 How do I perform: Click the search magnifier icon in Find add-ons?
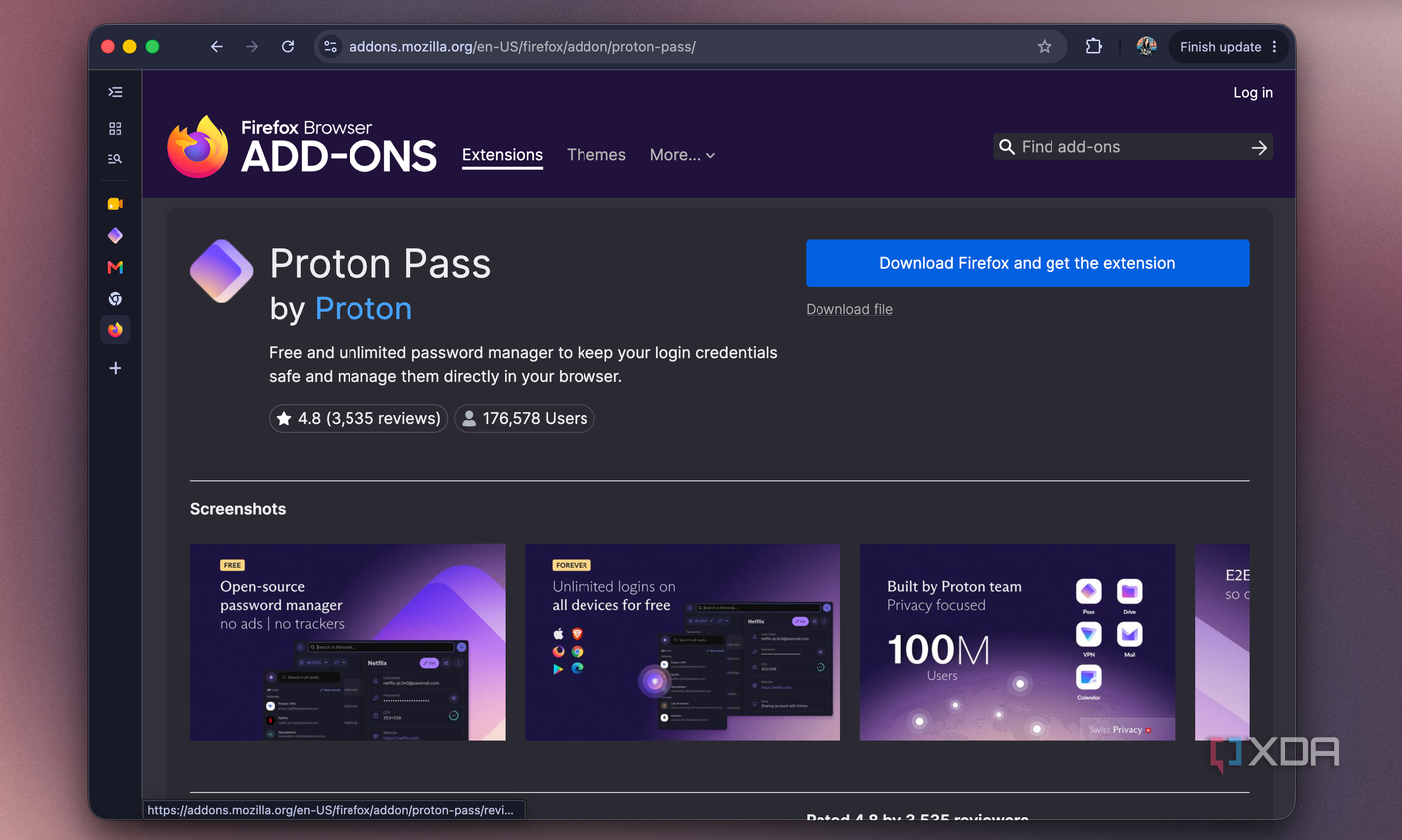1007,147
